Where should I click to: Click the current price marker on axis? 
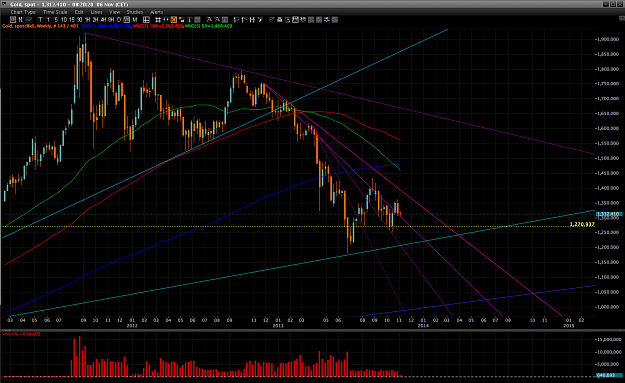point(609,214)
